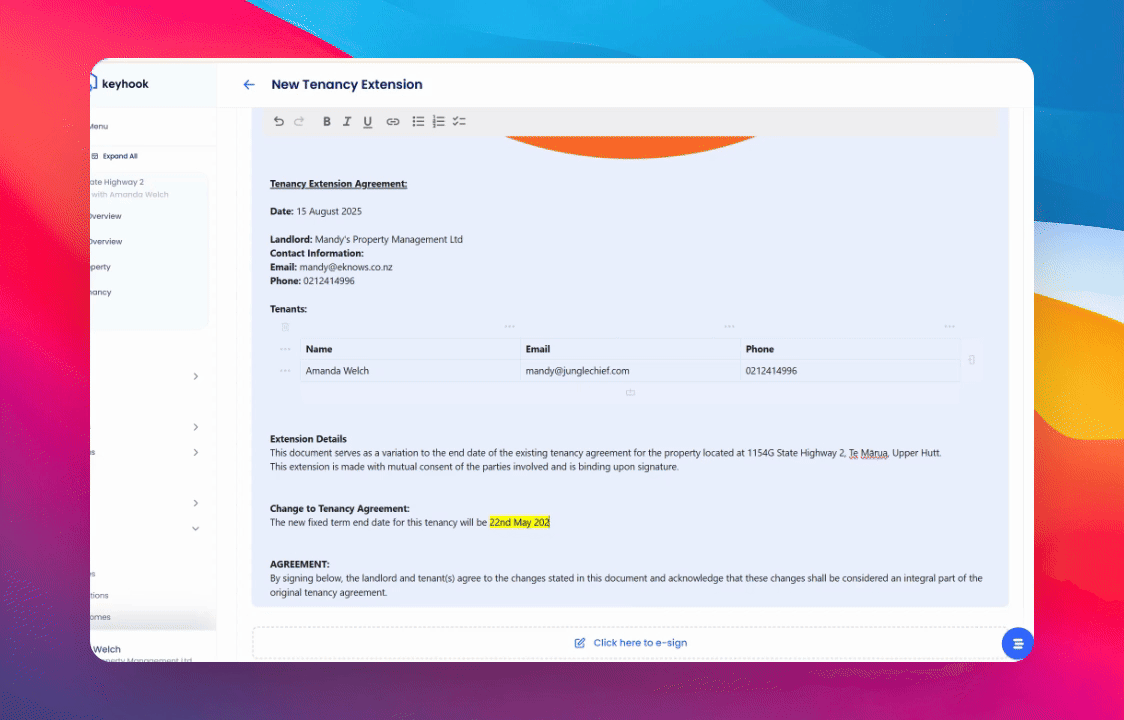The height and width of the screenshot is (720, 1124).
Task: Click the Tenants label above the table
Action: coord(288,309)
